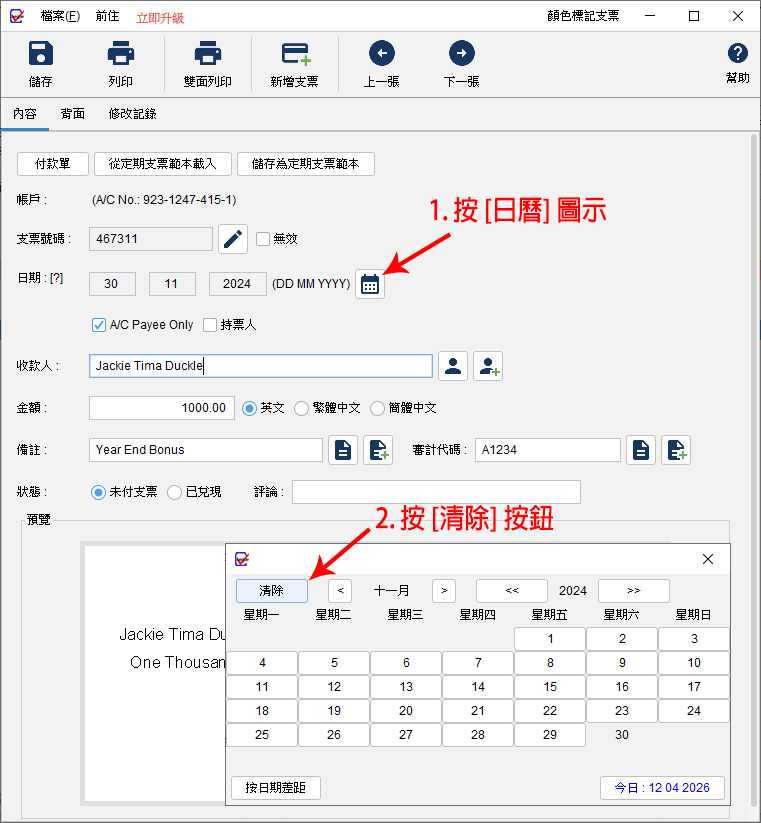
Task: Select day 10 in the calendar
Action: pos(694,663)
